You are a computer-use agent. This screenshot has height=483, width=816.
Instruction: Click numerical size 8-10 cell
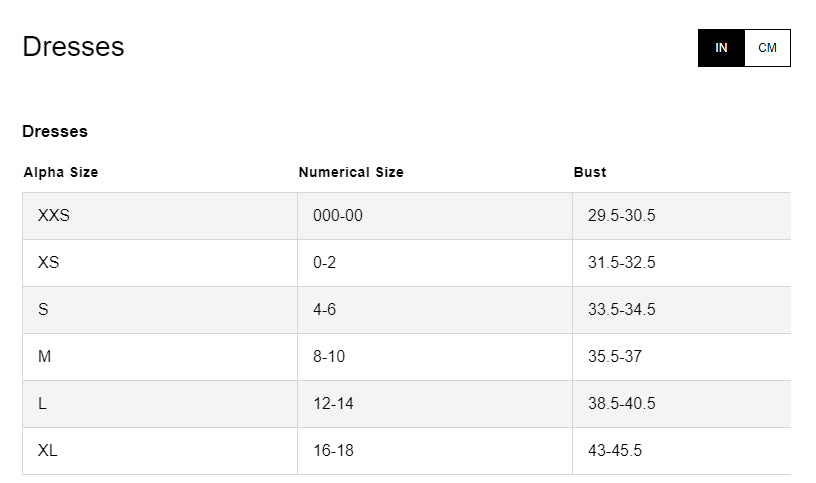[328, 357]
